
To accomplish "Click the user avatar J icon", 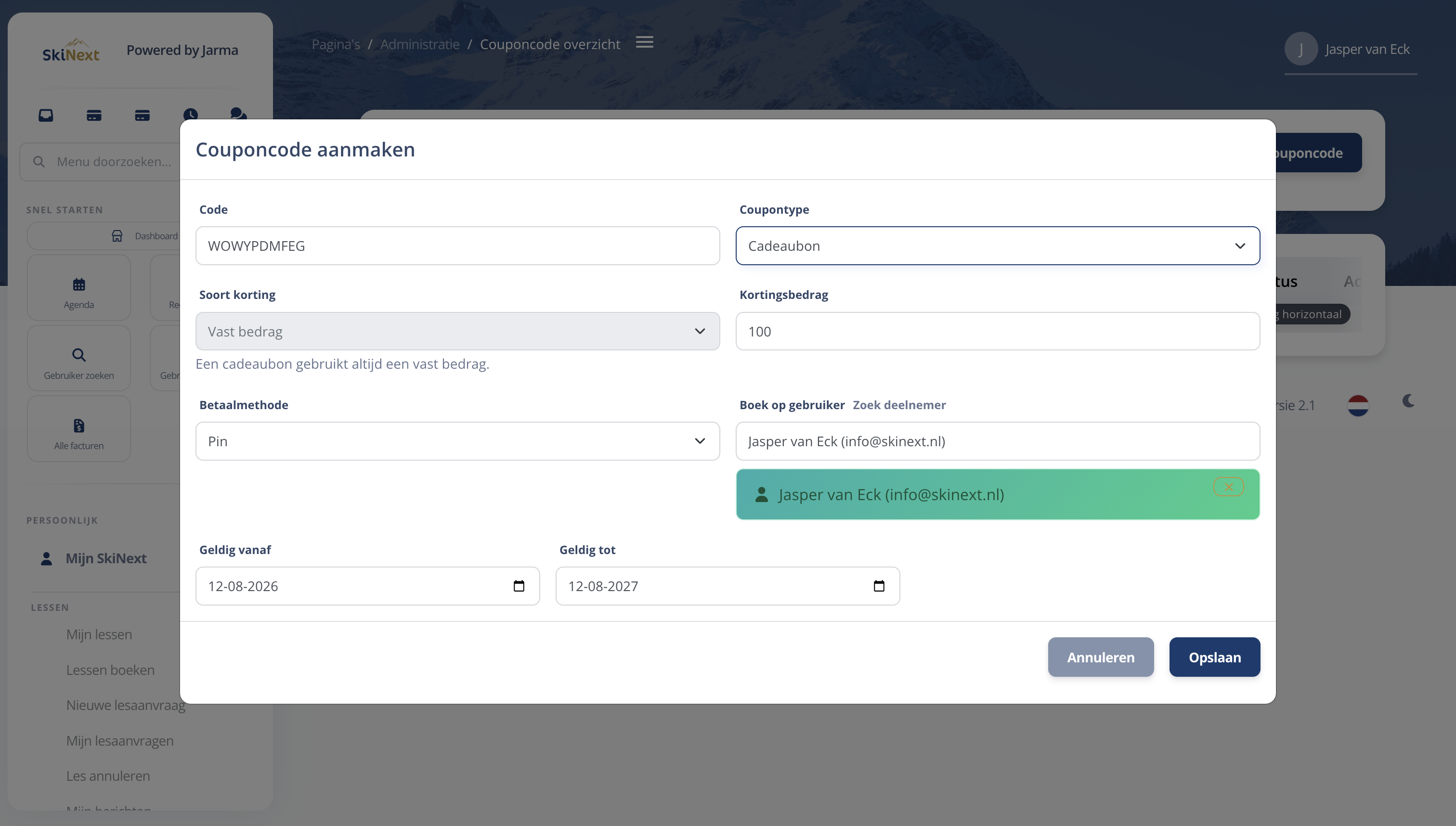I will tap(1301, 49).
